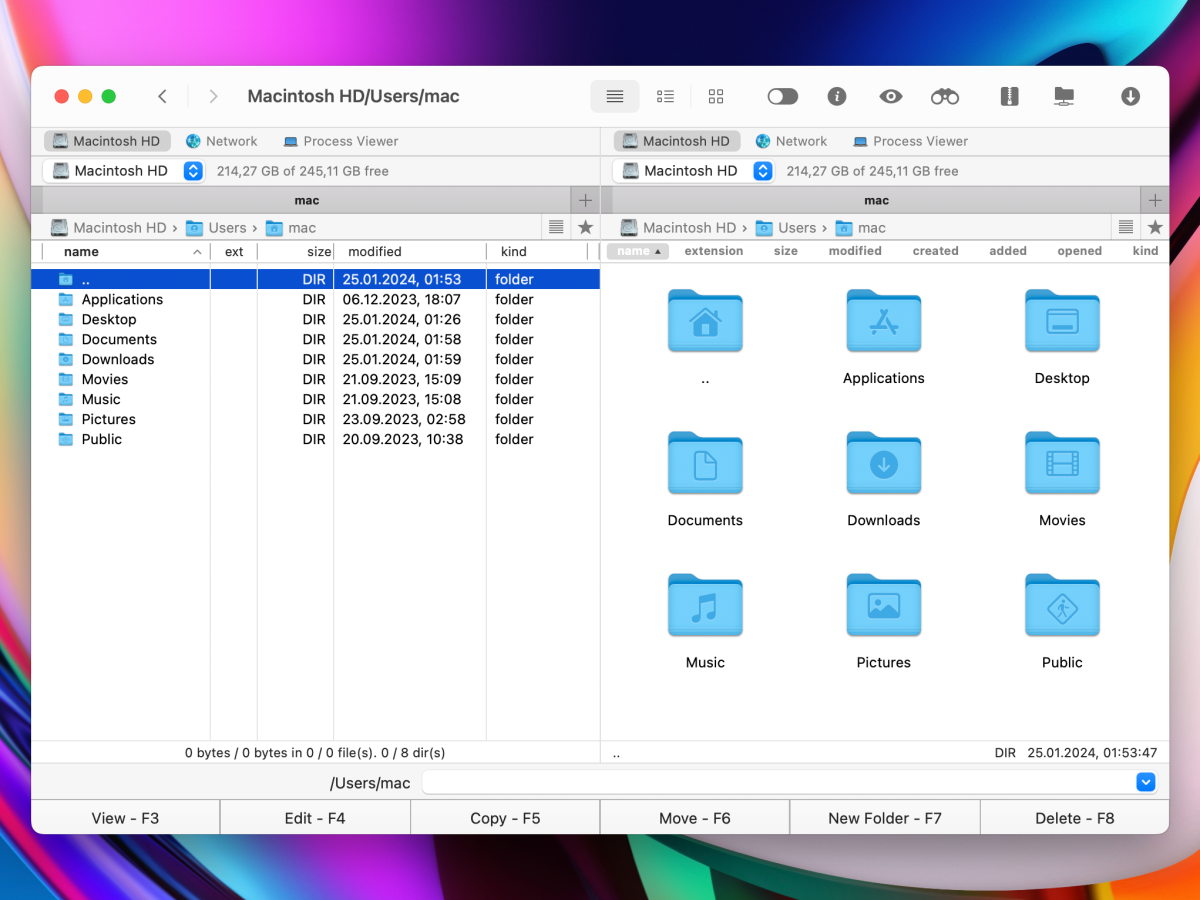This screenshot has height=900, width=1200.
Task: Open the Network tab in left pane
Action: pos(221,141)
